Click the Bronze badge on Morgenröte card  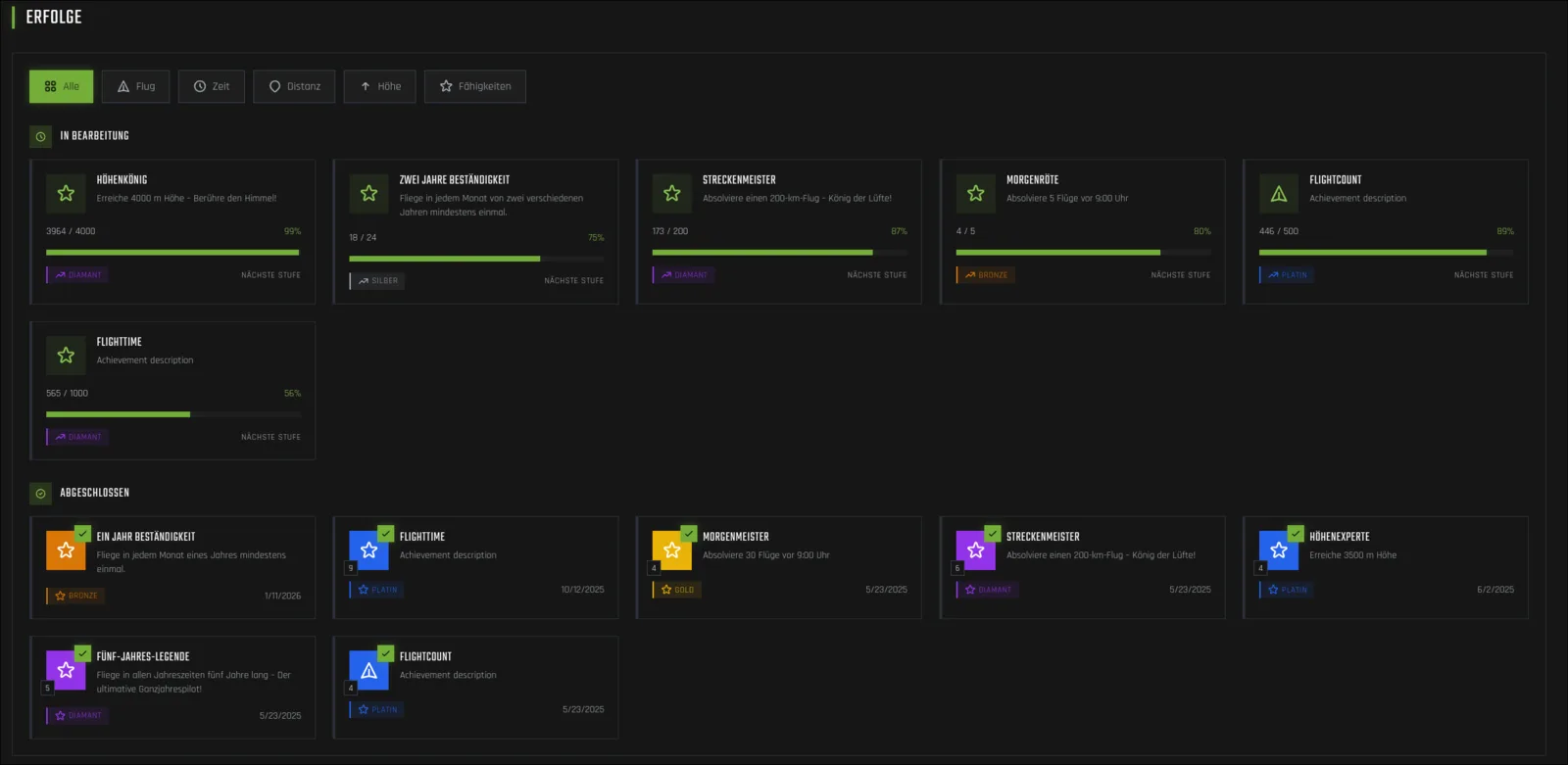986,275
